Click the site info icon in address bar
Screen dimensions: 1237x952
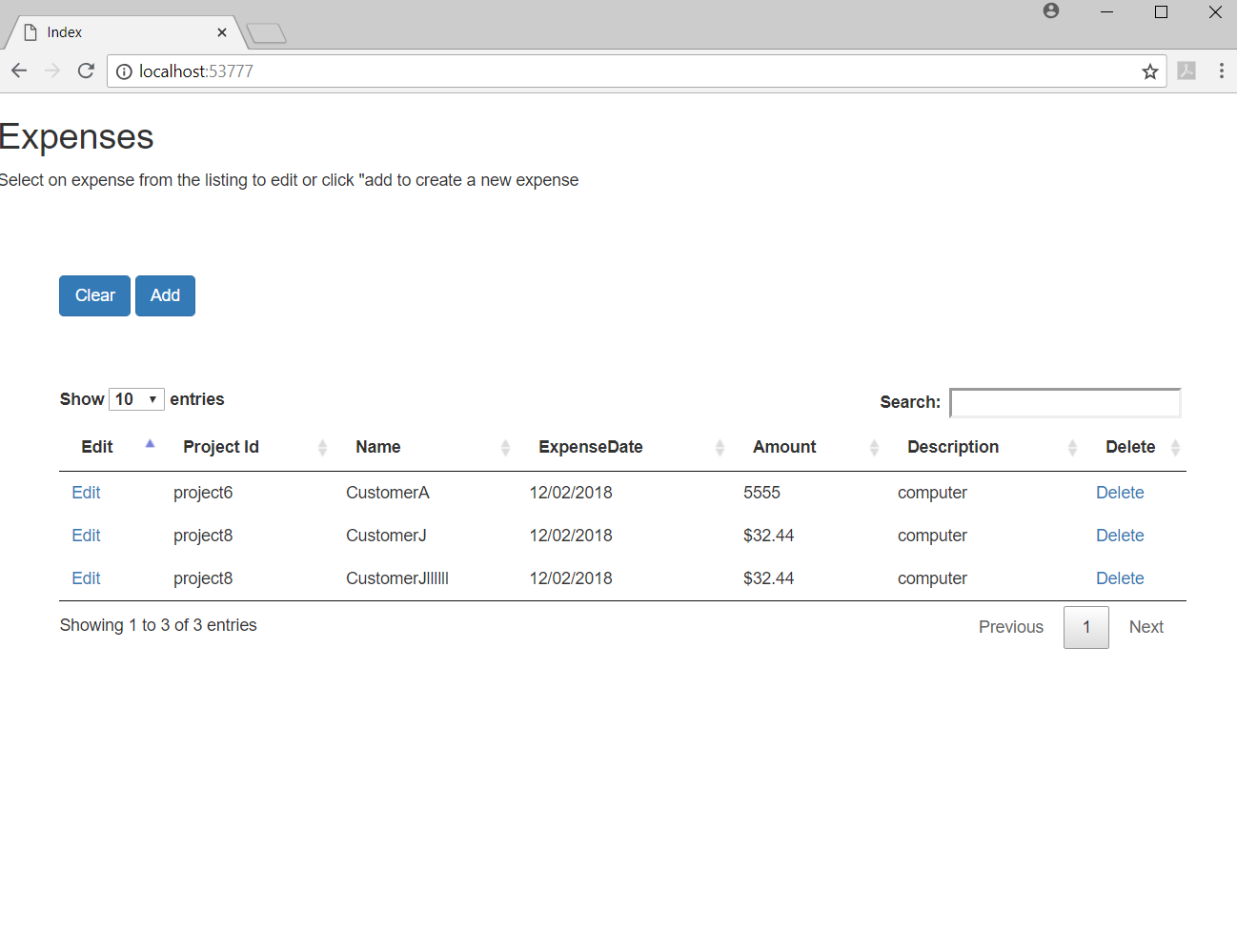click(124, 71)
